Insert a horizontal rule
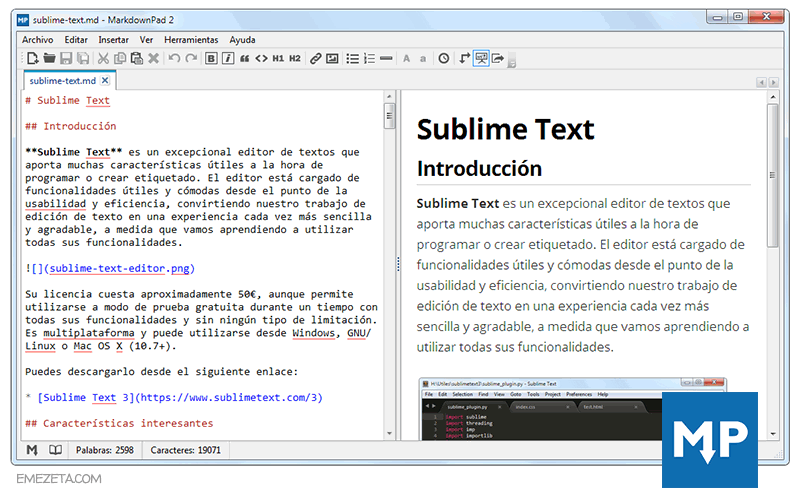This screenshot has width=800, height=500. click(386, 59)
